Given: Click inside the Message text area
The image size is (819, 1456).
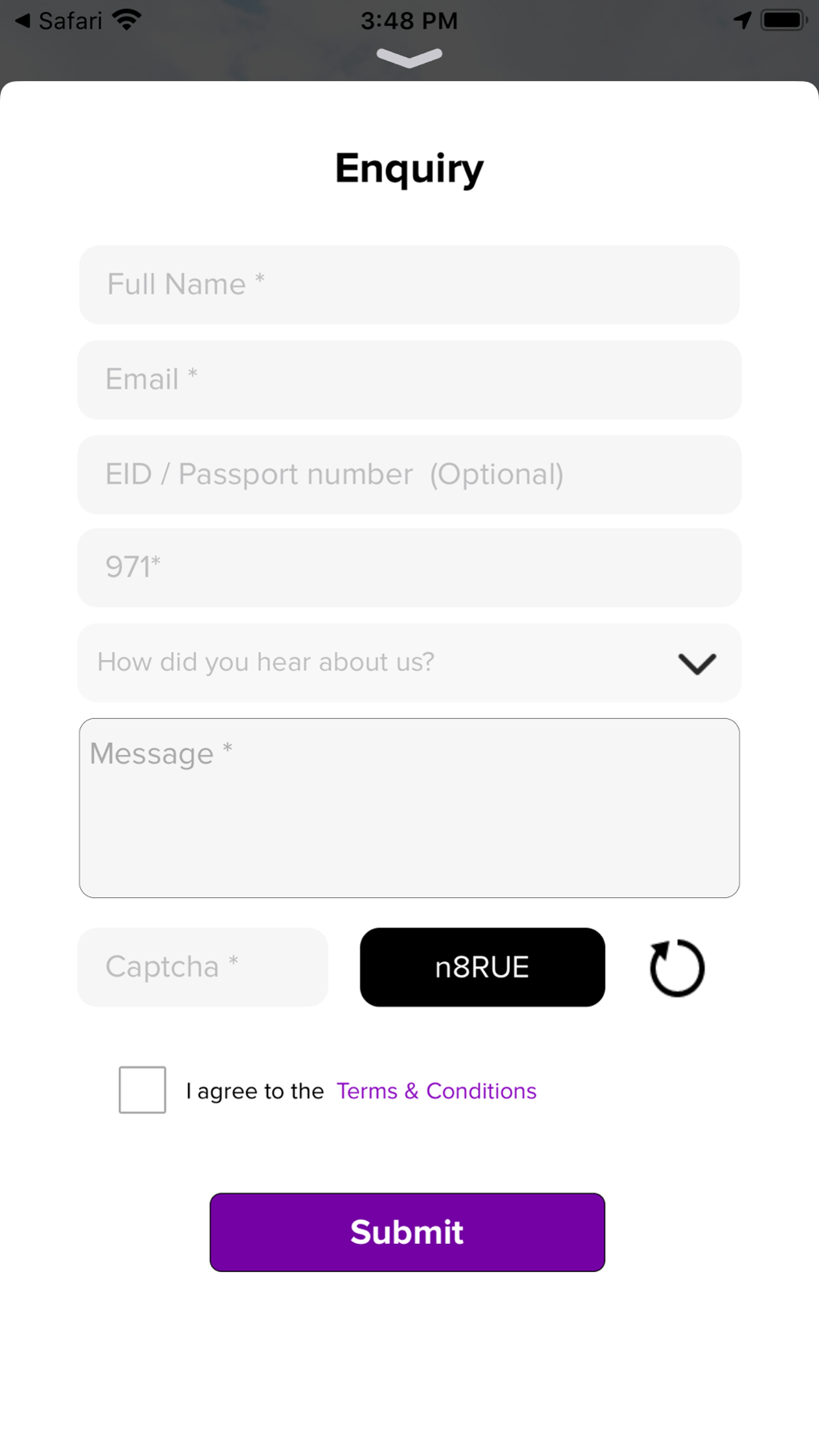Looking at the screenshot, I should [x=409, y=808].
